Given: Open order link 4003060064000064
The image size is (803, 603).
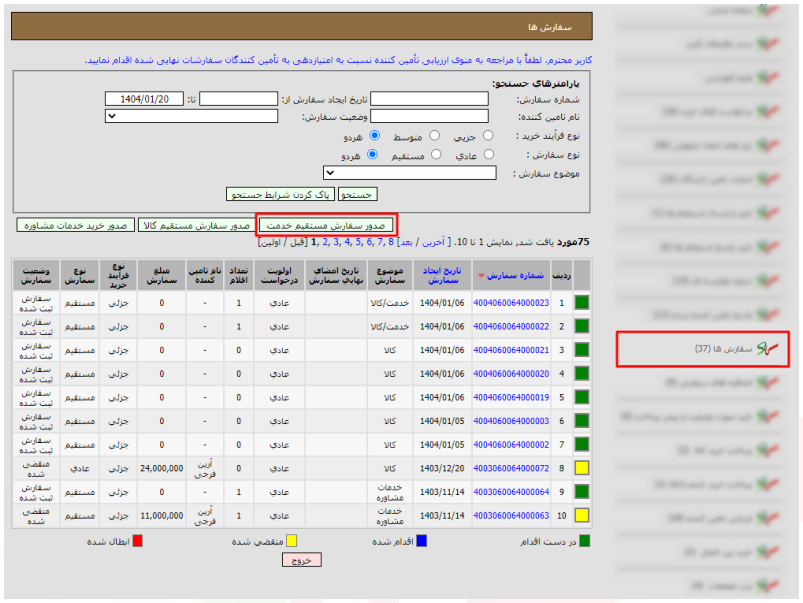Looking at the screenshot, I should (x=511, y=492).
